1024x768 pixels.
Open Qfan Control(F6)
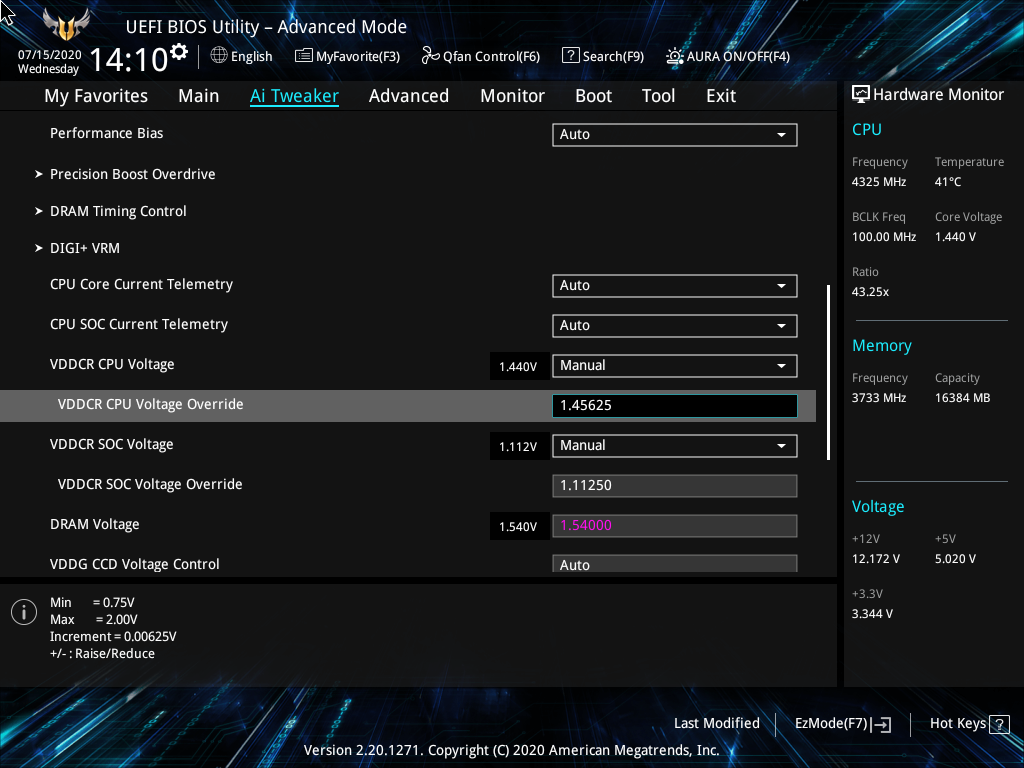[x=481, y=56]
